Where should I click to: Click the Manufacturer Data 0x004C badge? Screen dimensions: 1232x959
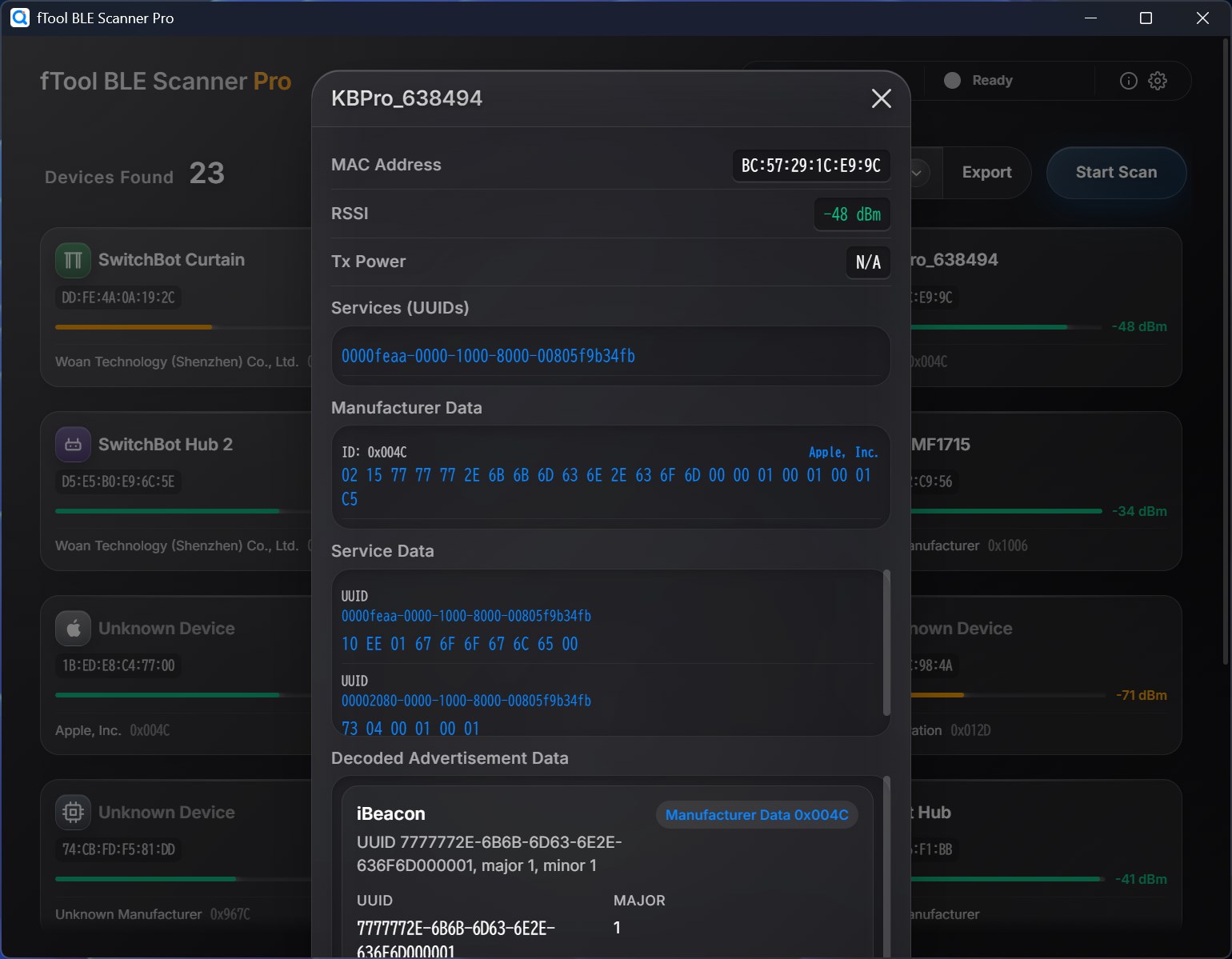click(756, 814)
